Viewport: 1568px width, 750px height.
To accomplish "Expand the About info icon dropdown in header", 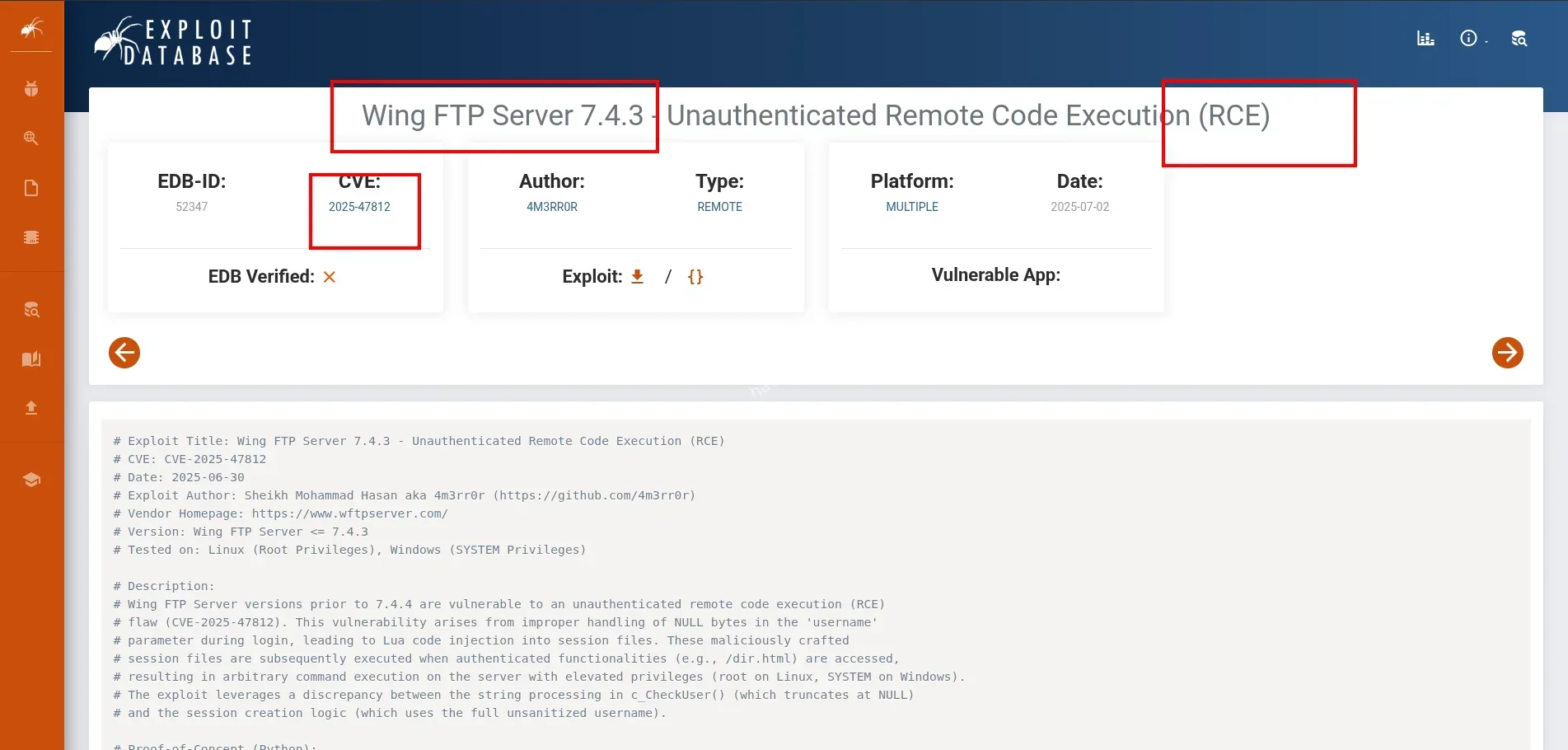I will point(1472,38).
